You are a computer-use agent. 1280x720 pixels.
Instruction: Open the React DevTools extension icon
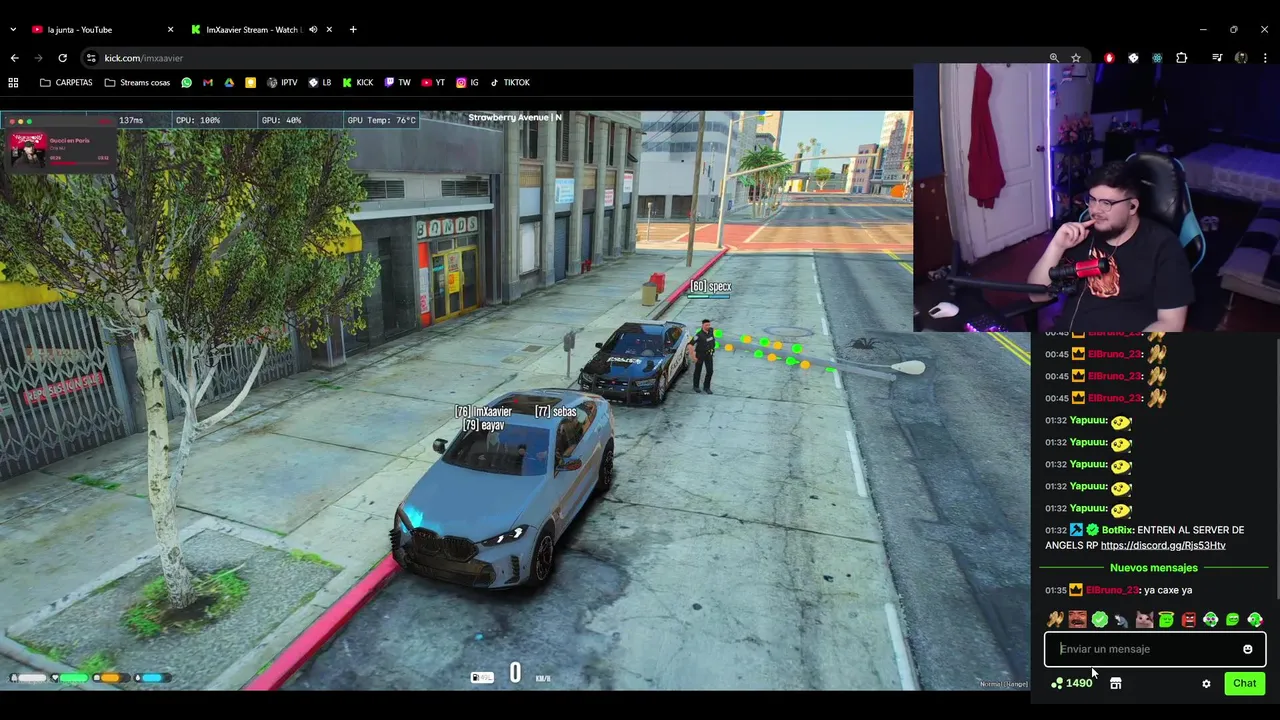1157,58
